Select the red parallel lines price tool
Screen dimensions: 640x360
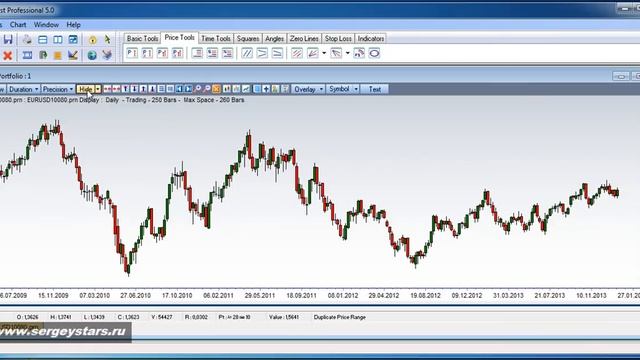[x=297, y=53]
